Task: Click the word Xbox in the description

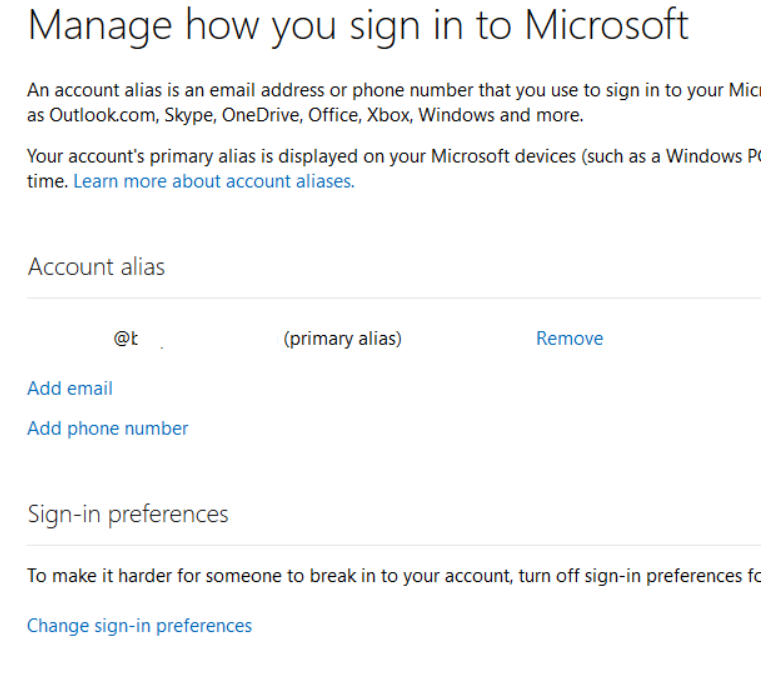Action: click(388, 115)
